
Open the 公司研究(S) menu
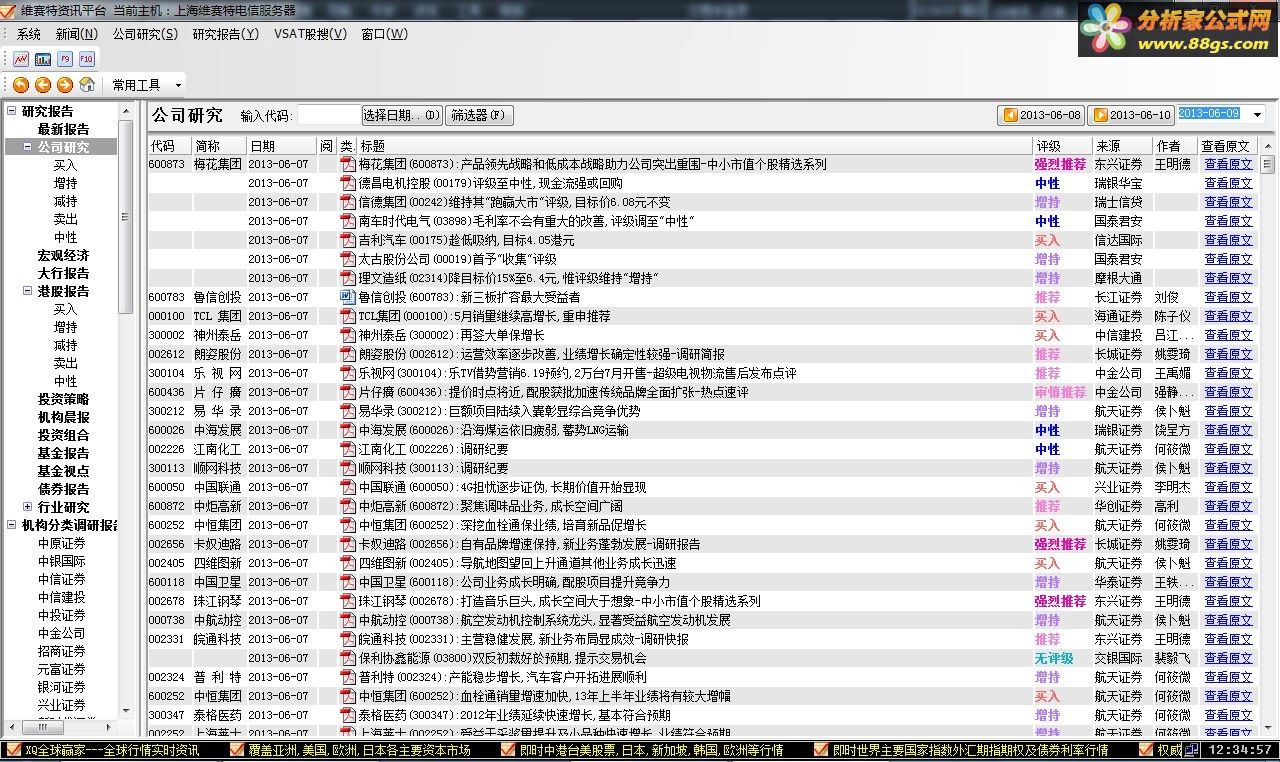[145, 34]
